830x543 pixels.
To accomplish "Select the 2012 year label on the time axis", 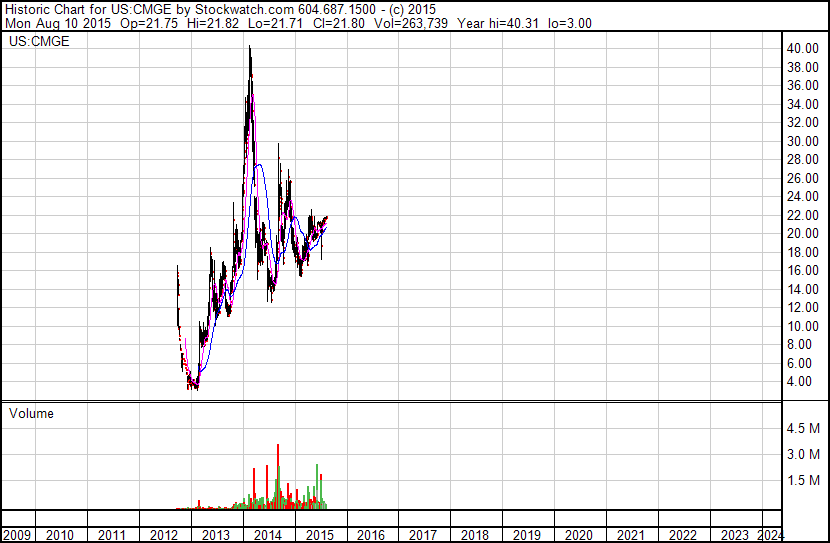I will (x=163, y=535).
